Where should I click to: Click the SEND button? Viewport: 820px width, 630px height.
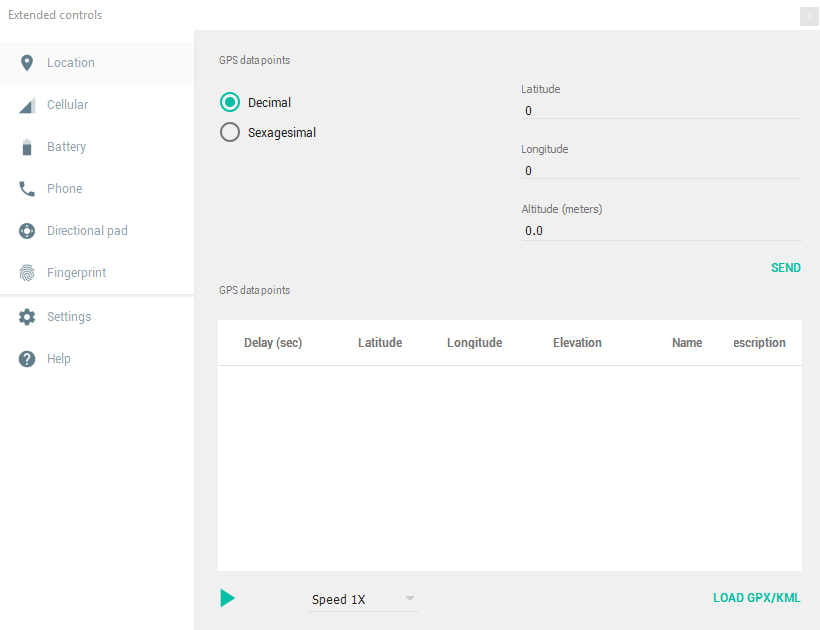pyautogui.click(x=785, y=268)
